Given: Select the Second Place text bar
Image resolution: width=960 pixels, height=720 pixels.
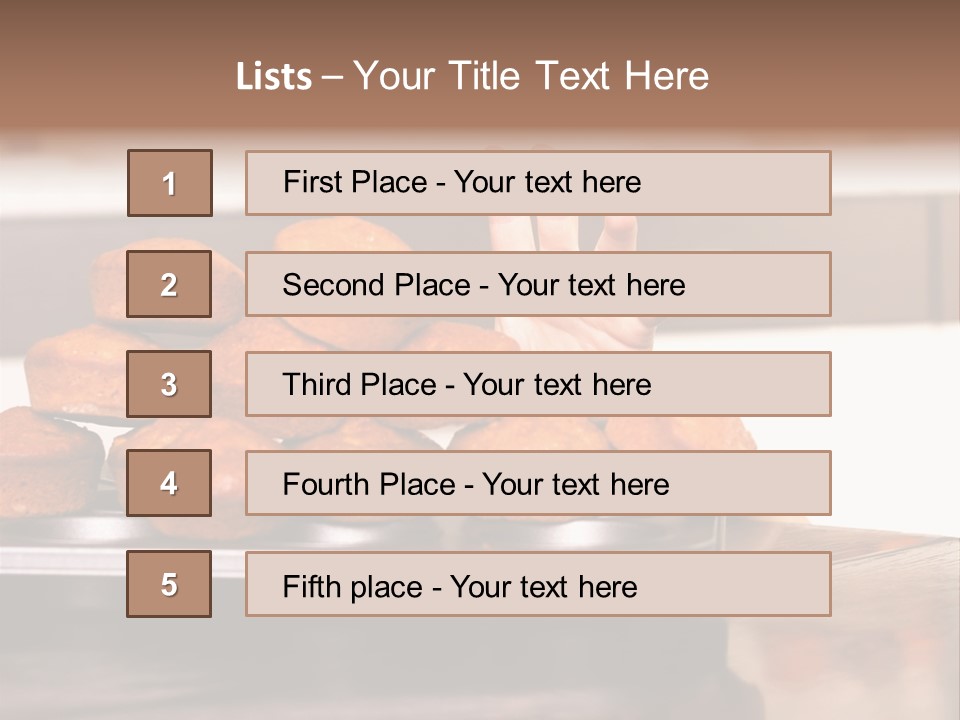Looking at the screenshot, I should tap(538, 284).
